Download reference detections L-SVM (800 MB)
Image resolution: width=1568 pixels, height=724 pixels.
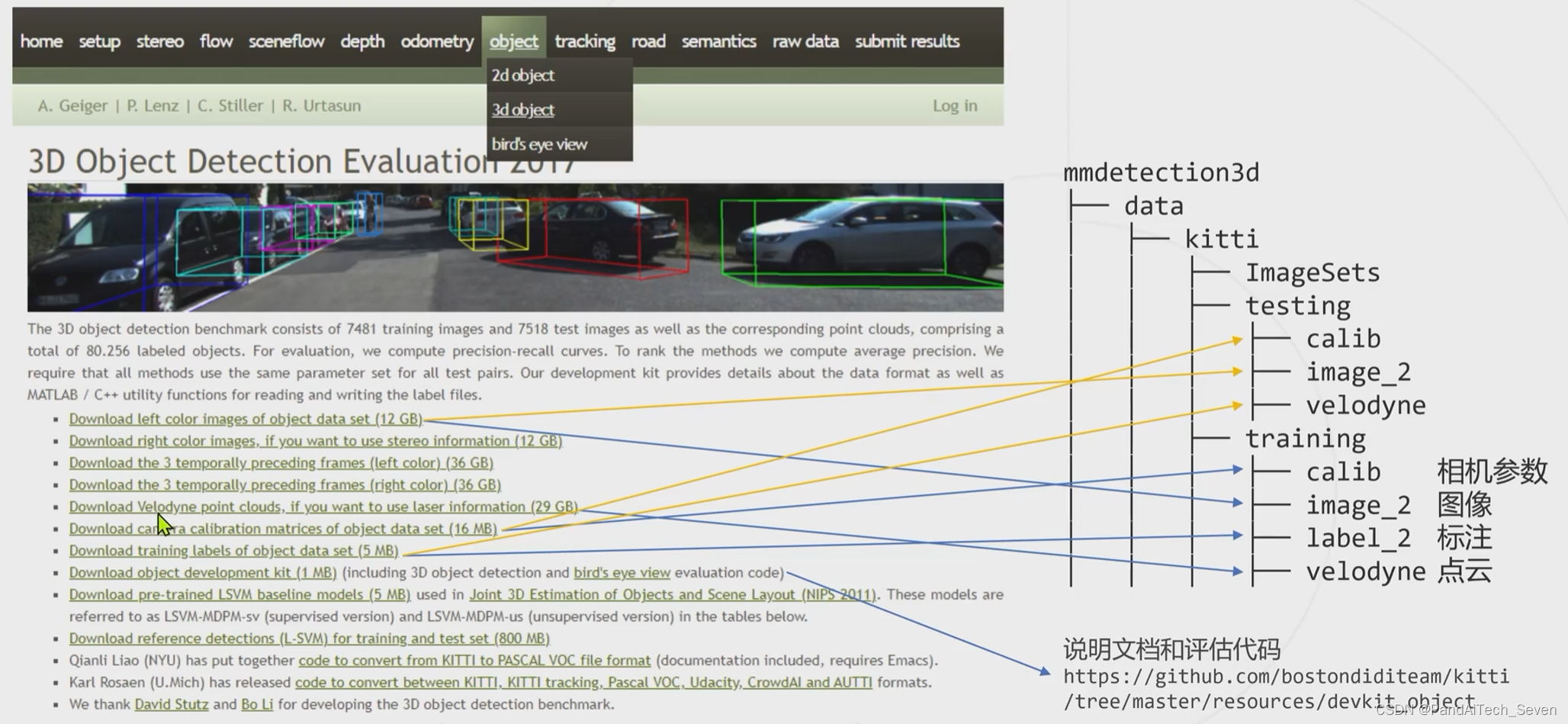click(x=309, y=639)
